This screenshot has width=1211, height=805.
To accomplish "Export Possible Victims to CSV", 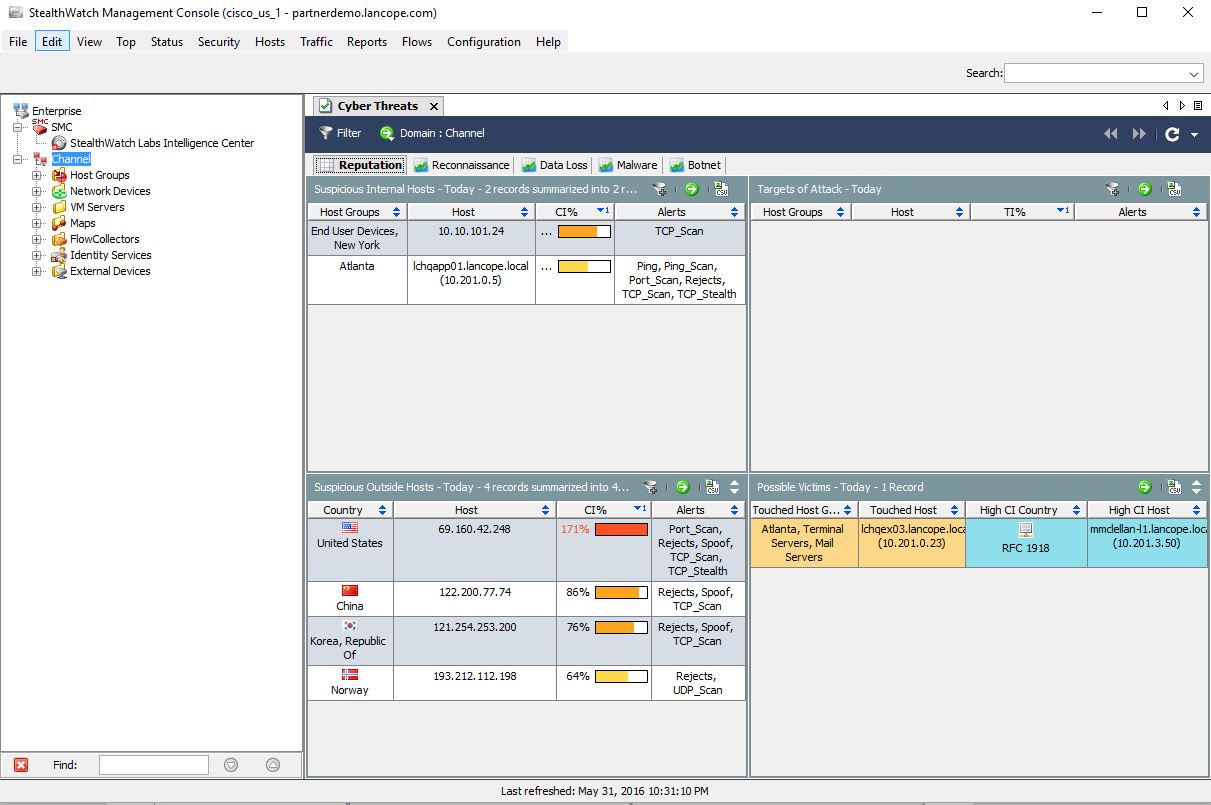I will click(1174, 487).
